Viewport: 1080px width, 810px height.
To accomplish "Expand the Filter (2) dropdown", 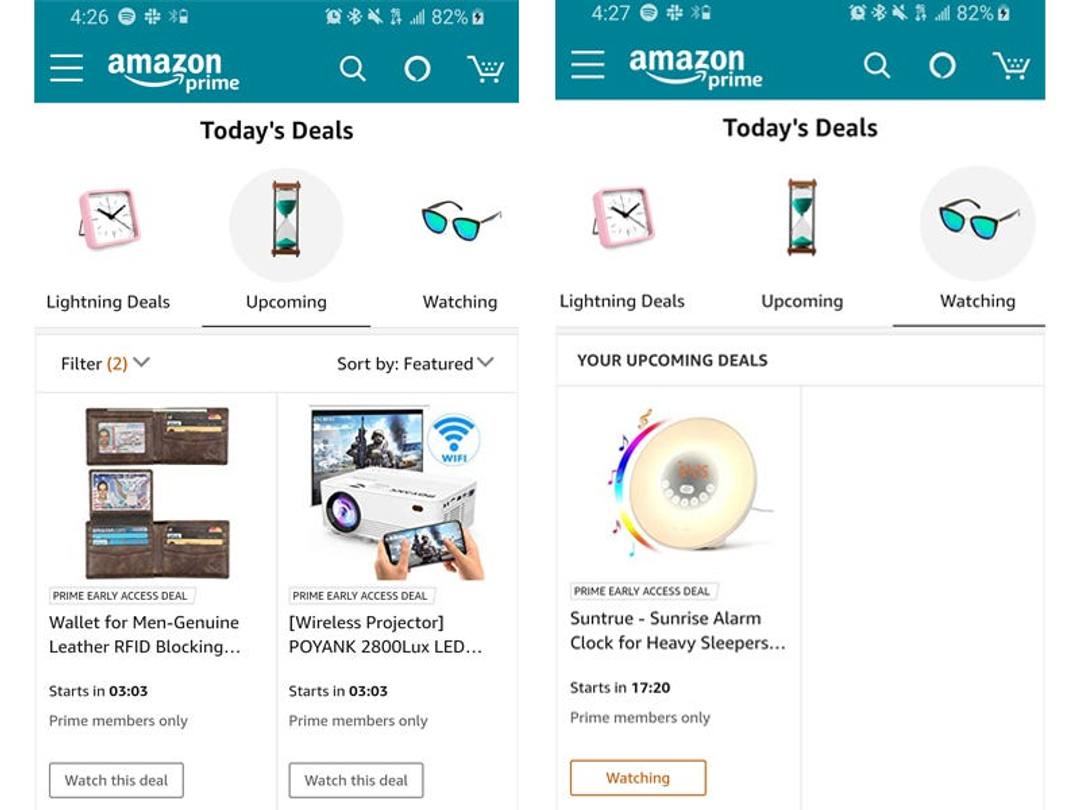I will coord(105,363).
